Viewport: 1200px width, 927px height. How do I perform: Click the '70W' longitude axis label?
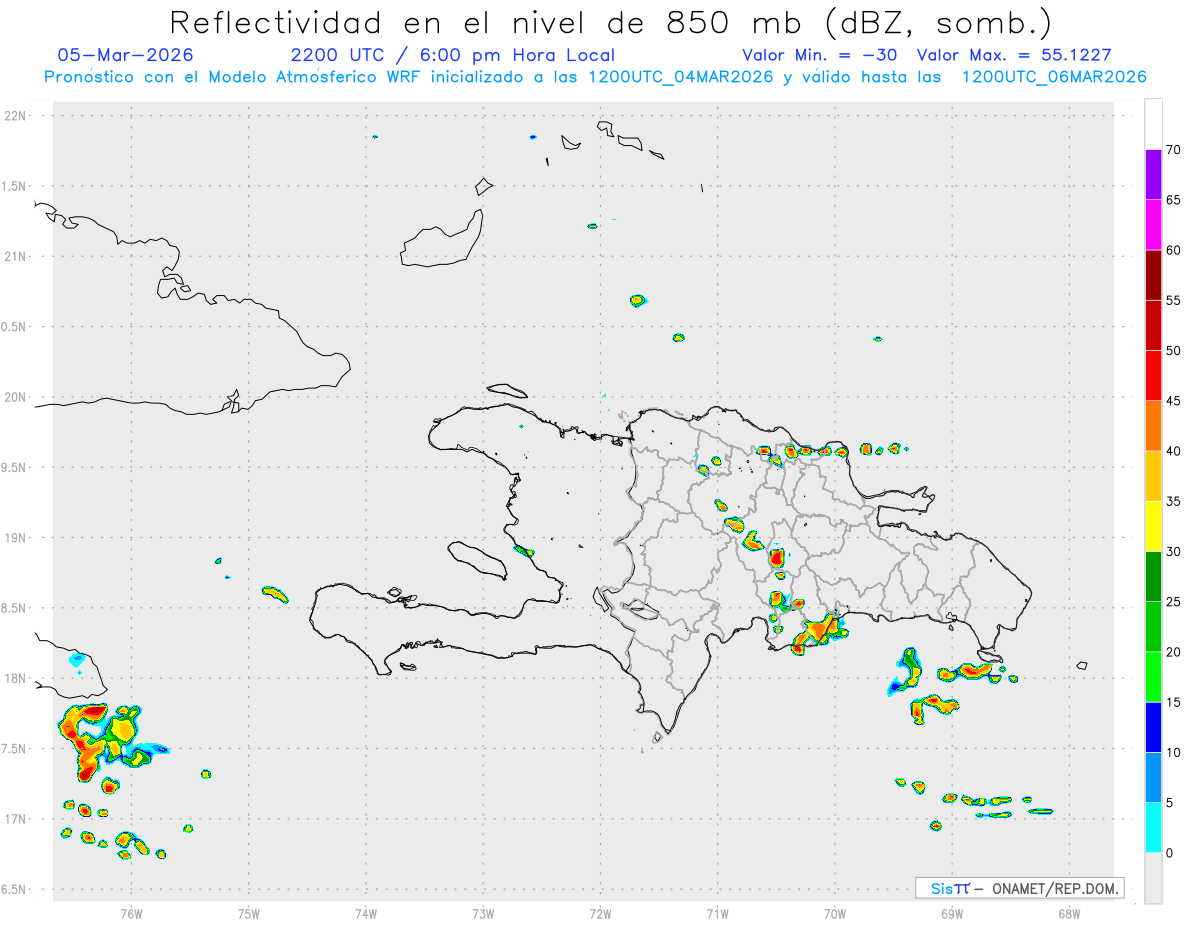pyautogui.click(x=835, y=912)
